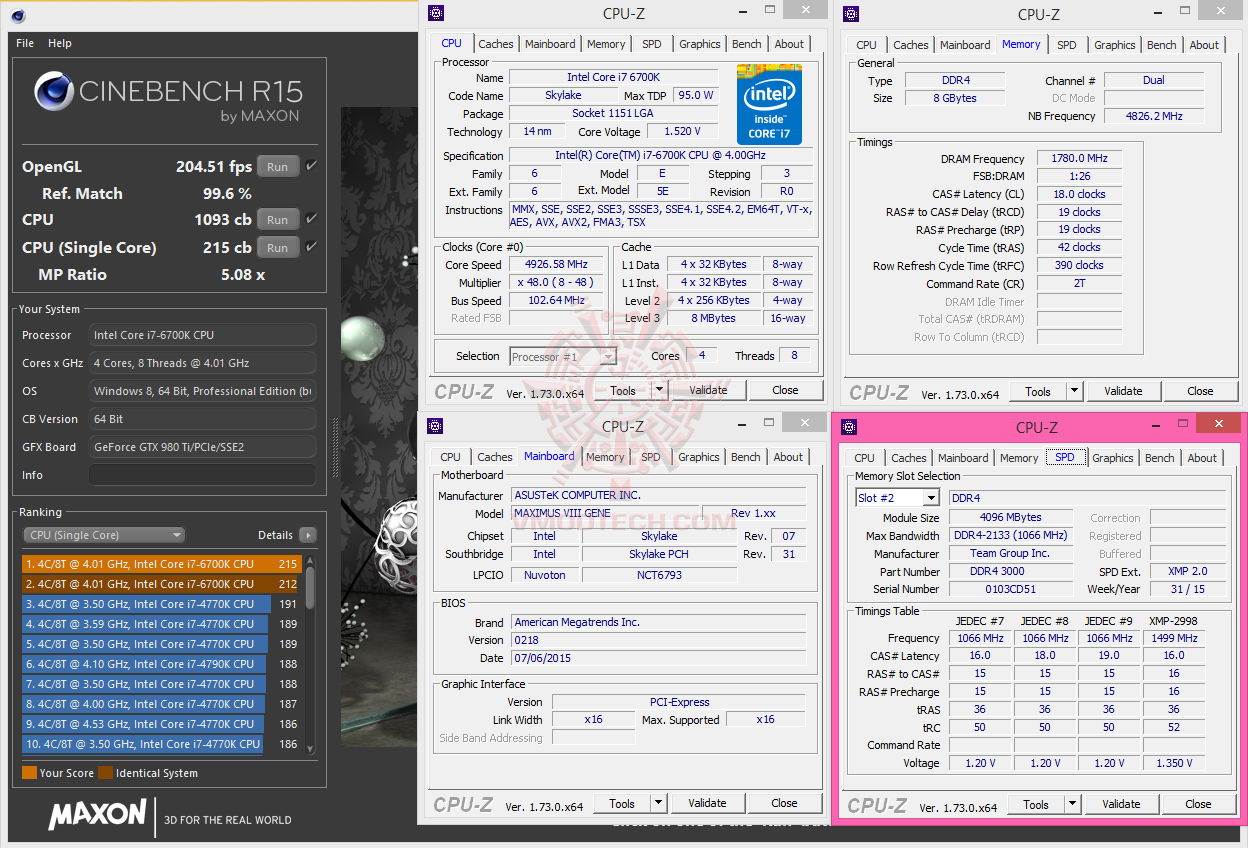Image resolution: width=1248 pixels, height=848 pixels.
Task: Click the CPU-Z icon of the Timings window
Action: point(850,13)
